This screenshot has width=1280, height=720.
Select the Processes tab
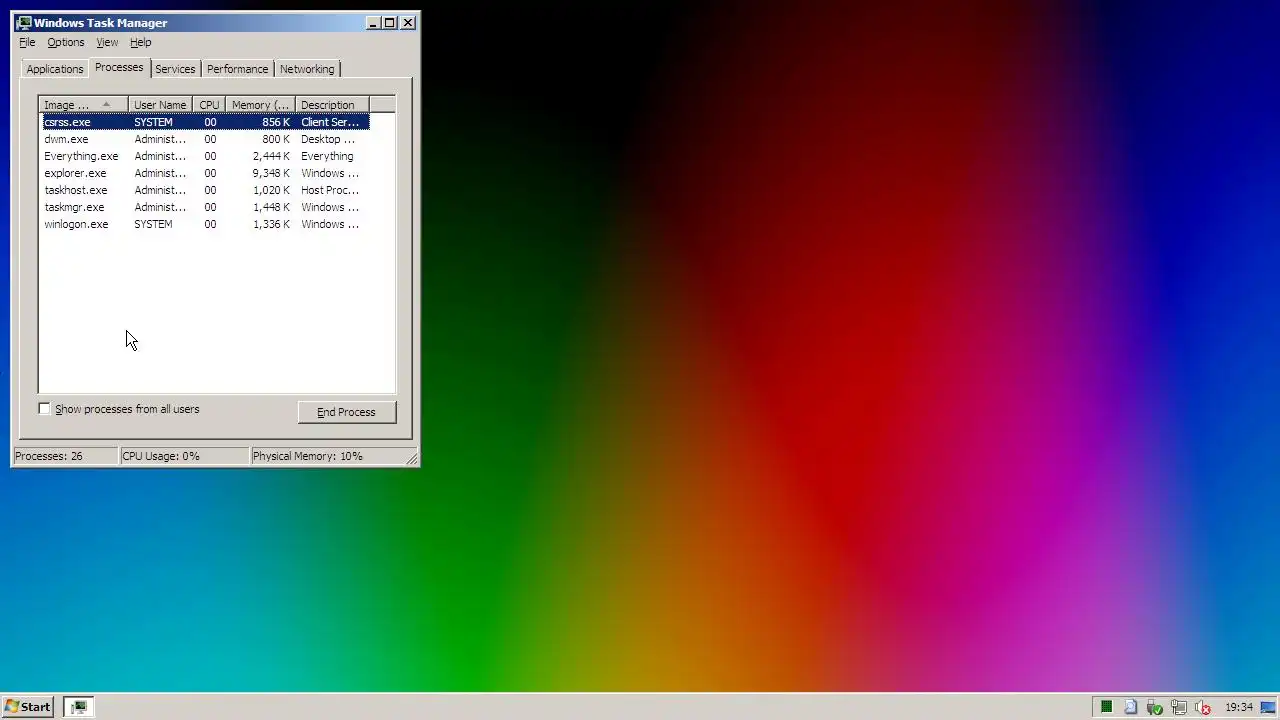(x=119, y=67)
